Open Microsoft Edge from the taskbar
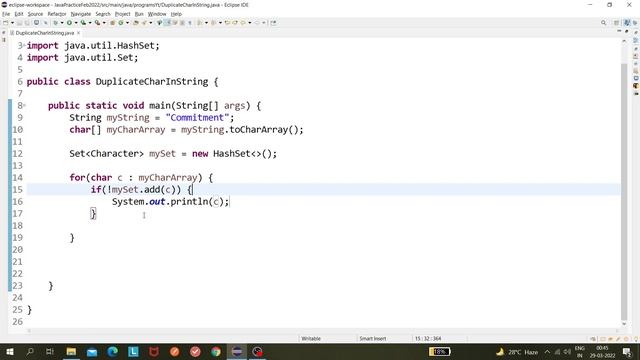The image size is (640, 360). (x=113, y=351)
